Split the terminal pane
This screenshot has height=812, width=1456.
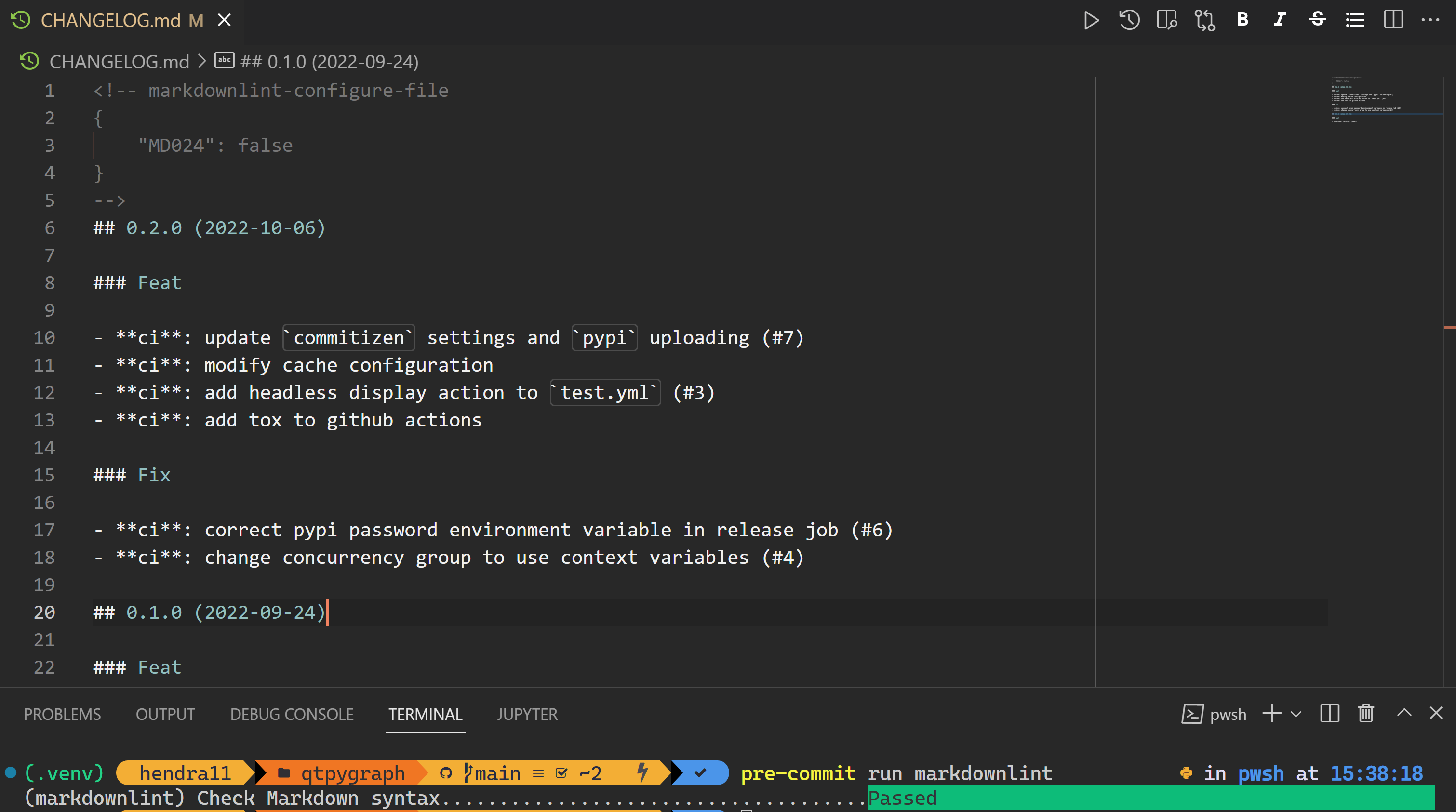click(x=1329, y=714)
